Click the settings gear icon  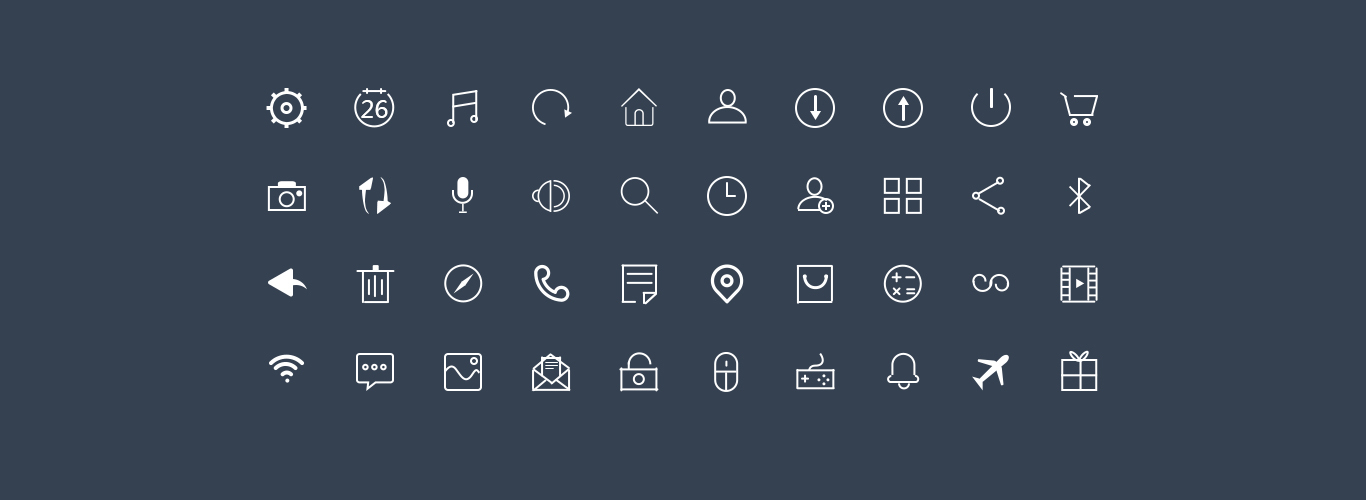pyautogui.click(x=287, y=108)
